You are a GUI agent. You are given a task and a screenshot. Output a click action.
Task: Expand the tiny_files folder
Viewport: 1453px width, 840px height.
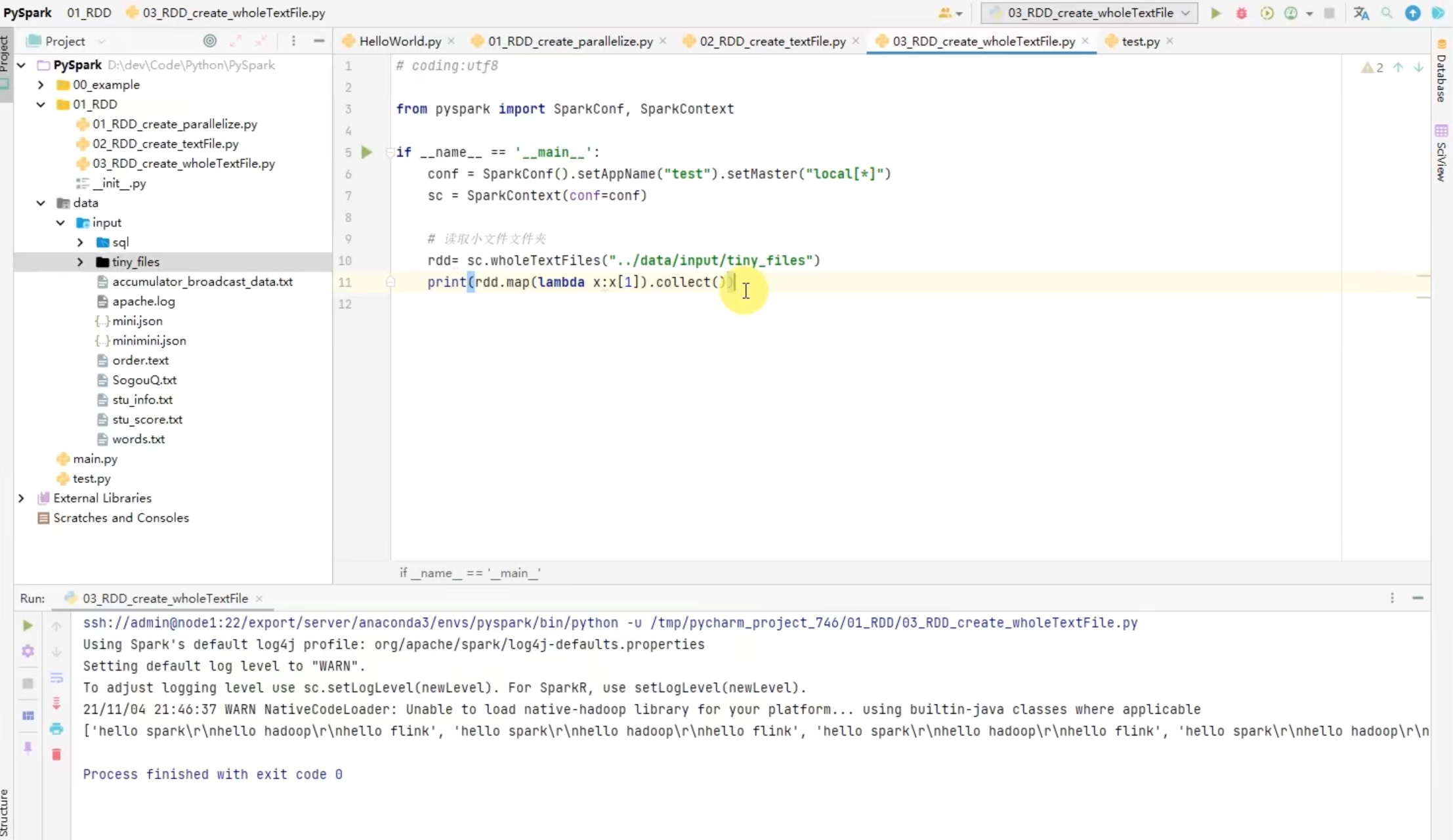click(x=80, y=262)
